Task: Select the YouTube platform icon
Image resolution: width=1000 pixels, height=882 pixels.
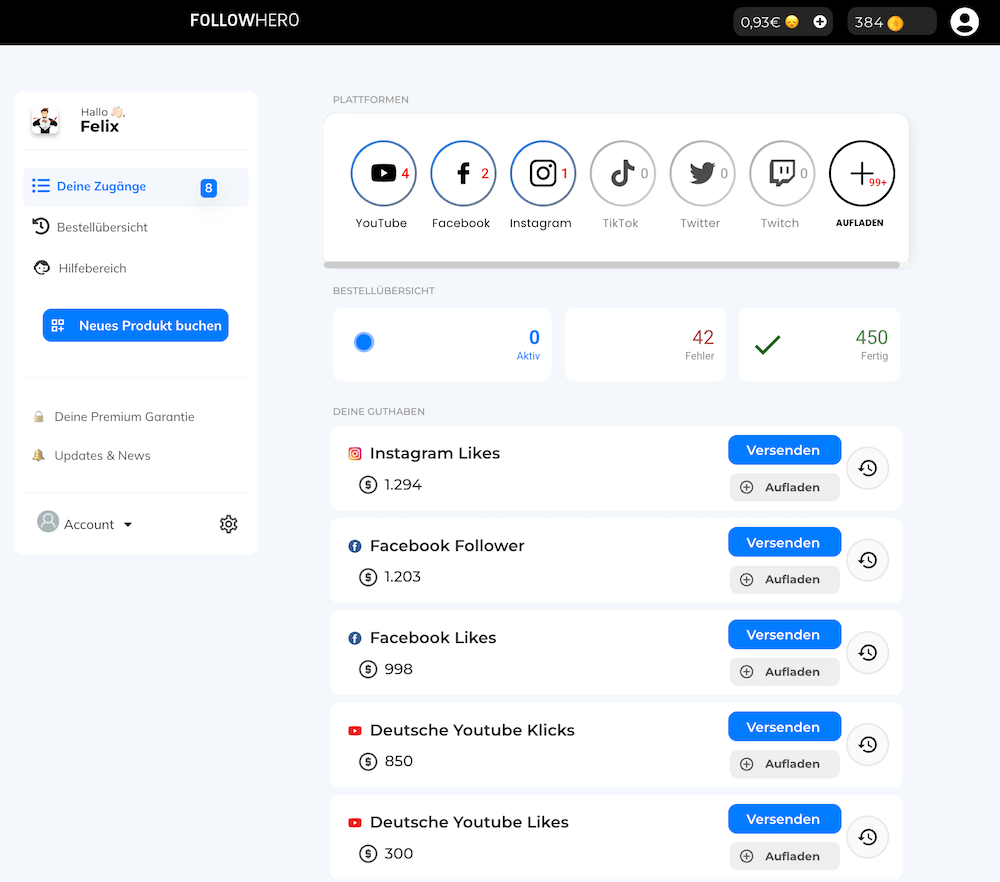Action: pyautogui.click(x=383, y=173)
